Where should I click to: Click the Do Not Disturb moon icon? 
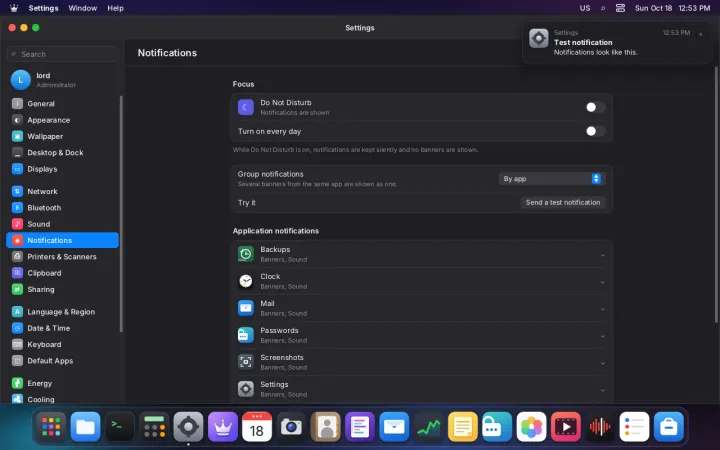click(246, 107)
